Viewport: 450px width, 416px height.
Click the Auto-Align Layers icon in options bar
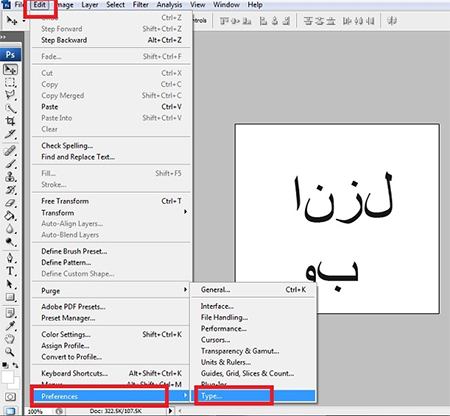pyautogui.click(x=392, y=21)
